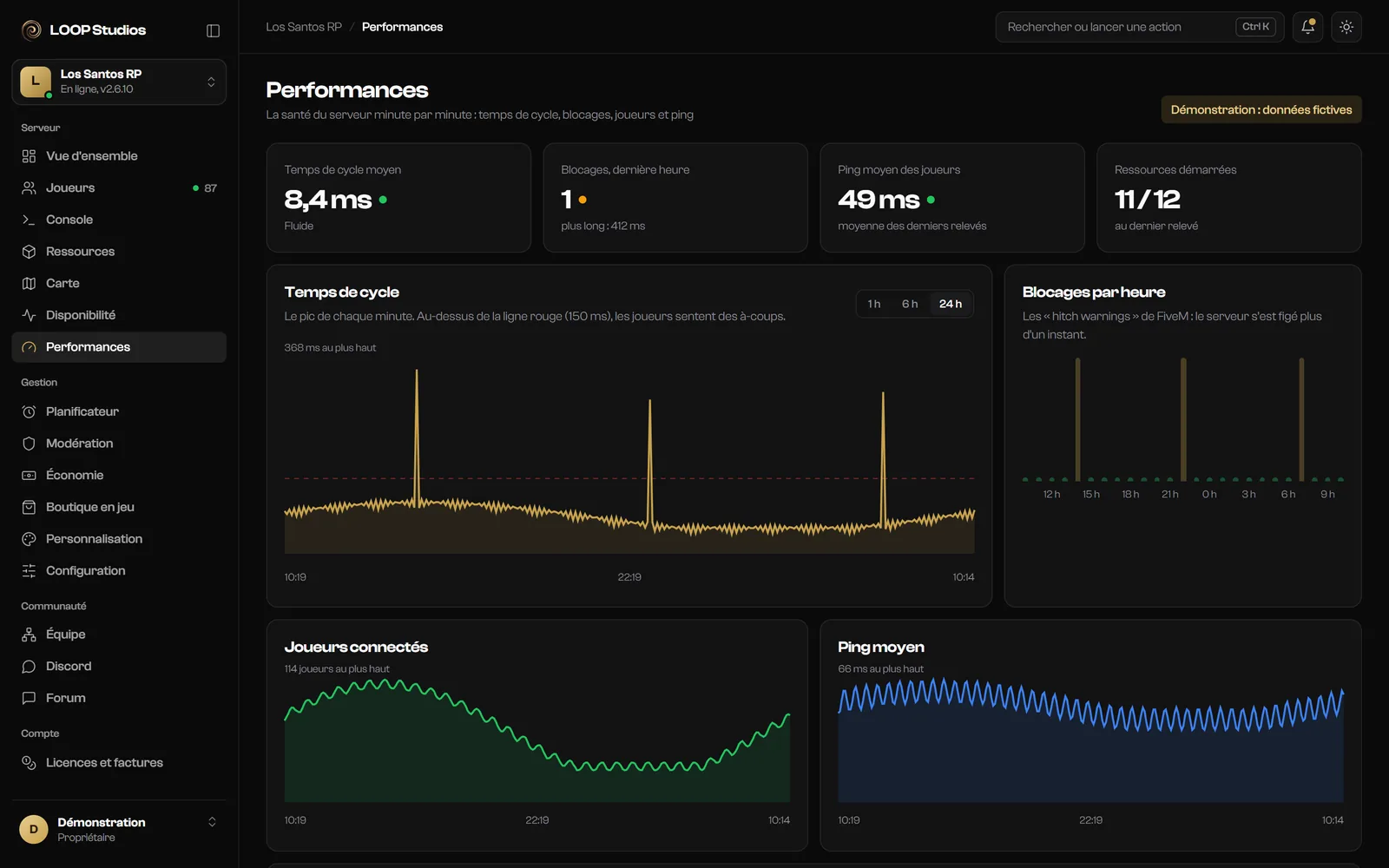Select the 1 h time range

pos(874,304)
